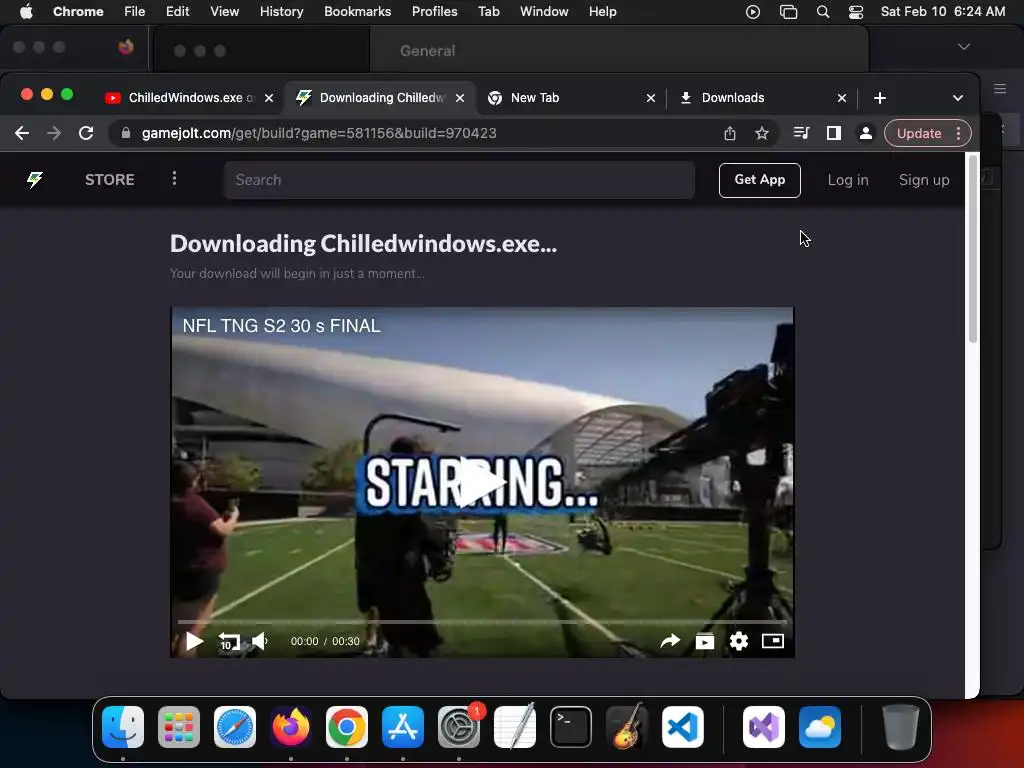This screenshot has width=1024, height=768.
Task: Launch GarageBand from the dock
Action: pyautogui.click(x=627, y=727)
